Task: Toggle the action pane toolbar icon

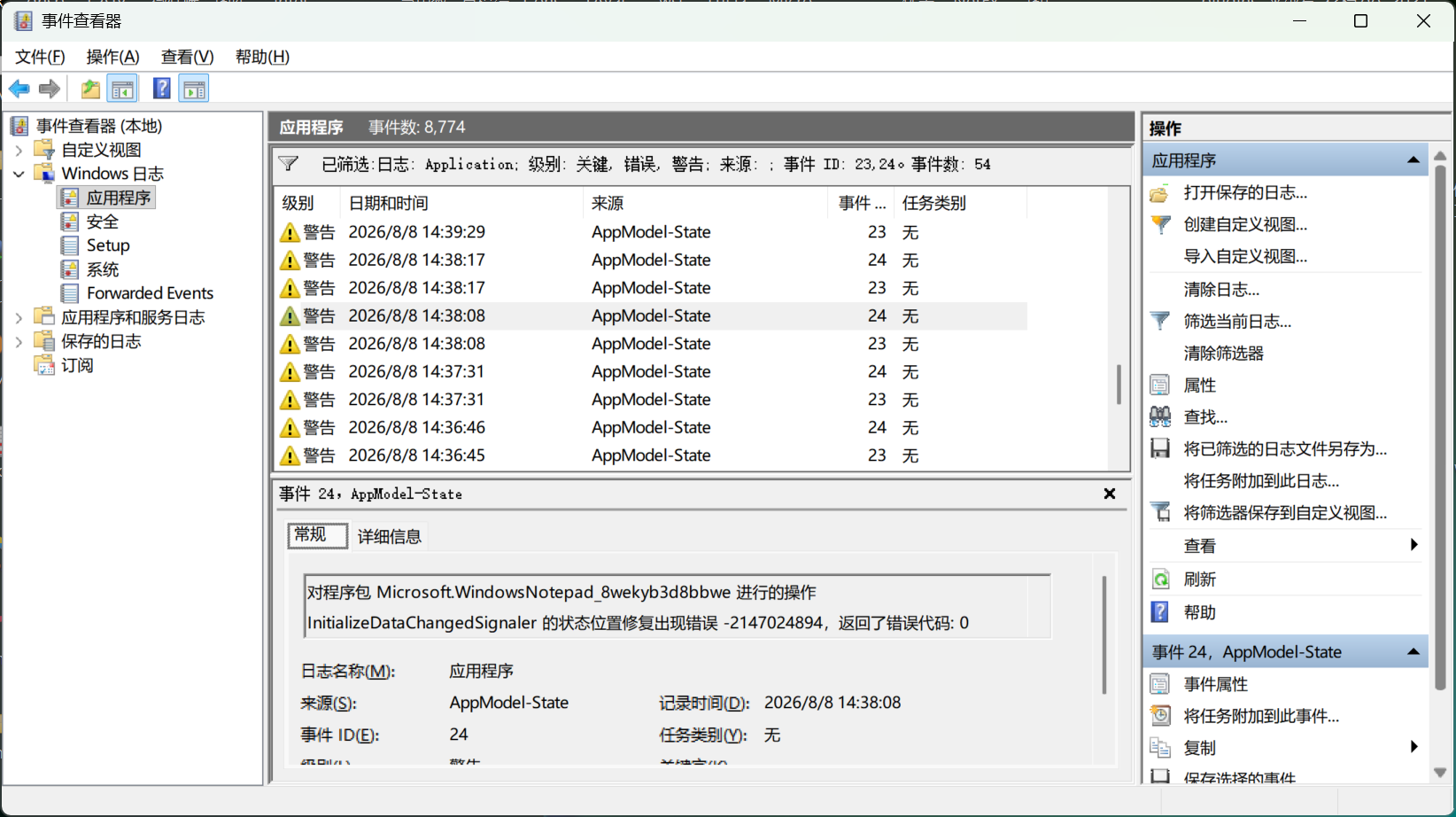Action: pyautogui.click(x=194, y=89)
